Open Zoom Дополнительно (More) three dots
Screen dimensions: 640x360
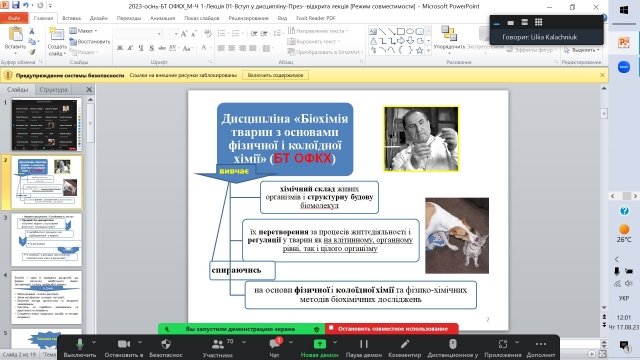pyautogui.click(x=541, y=348)
